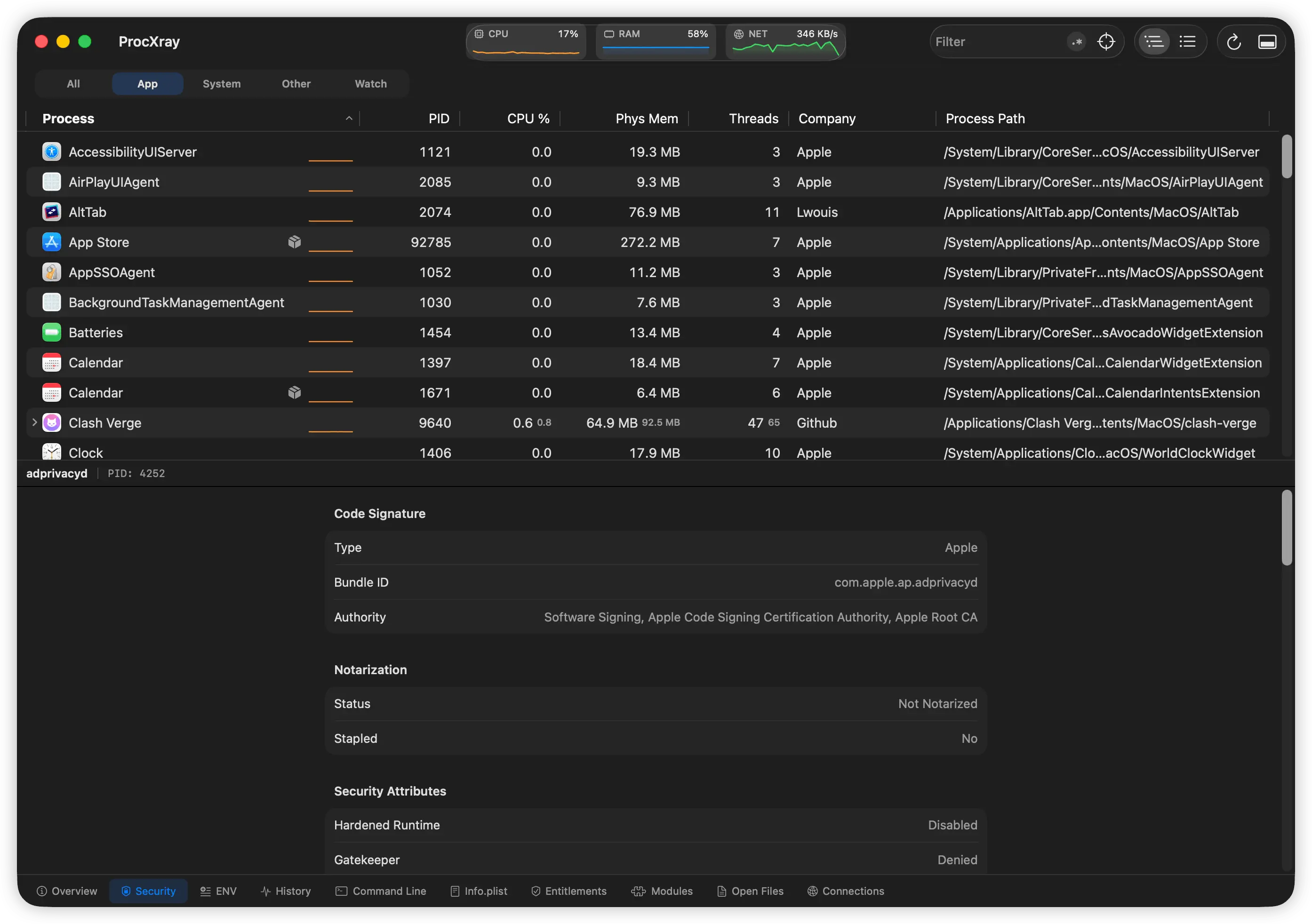
Task: Toggle the bottom detail panel visibility
Action: point(1267,41)
